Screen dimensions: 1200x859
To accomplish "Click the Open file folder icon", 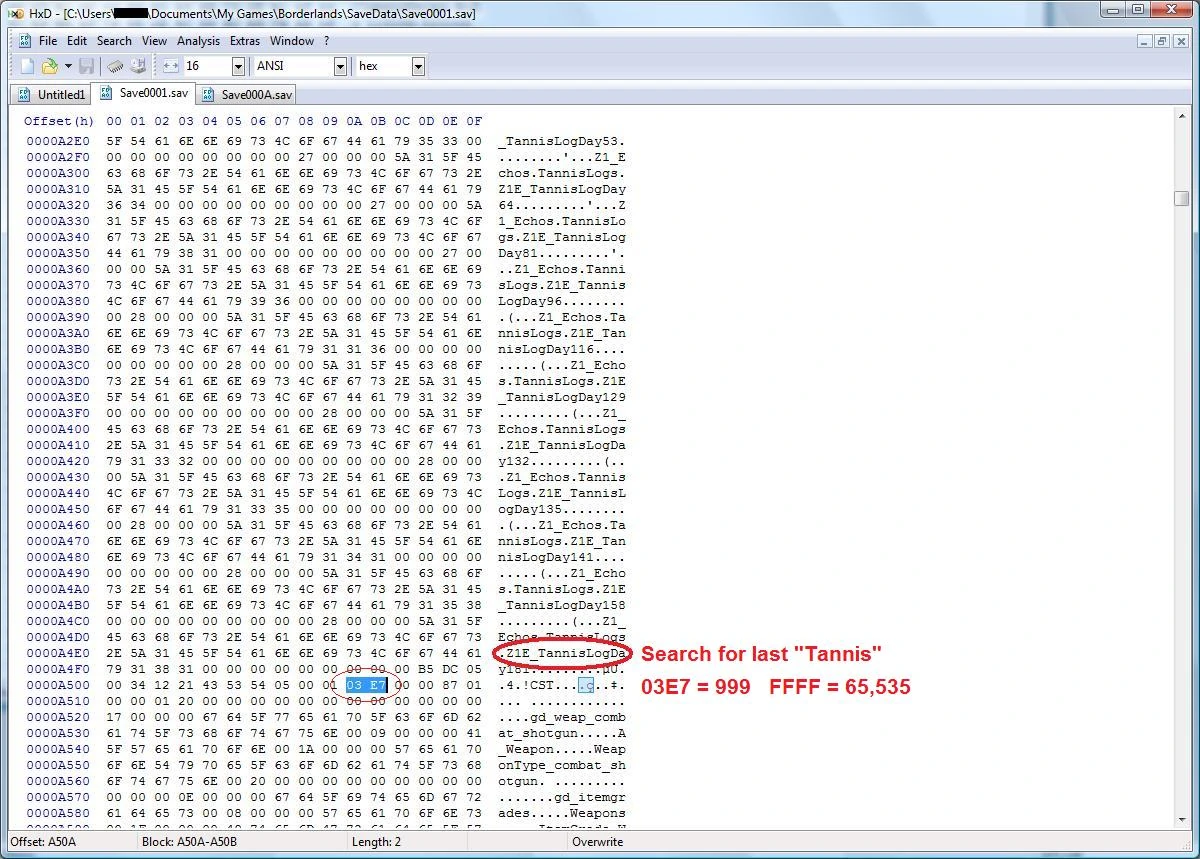I will 49,66.
